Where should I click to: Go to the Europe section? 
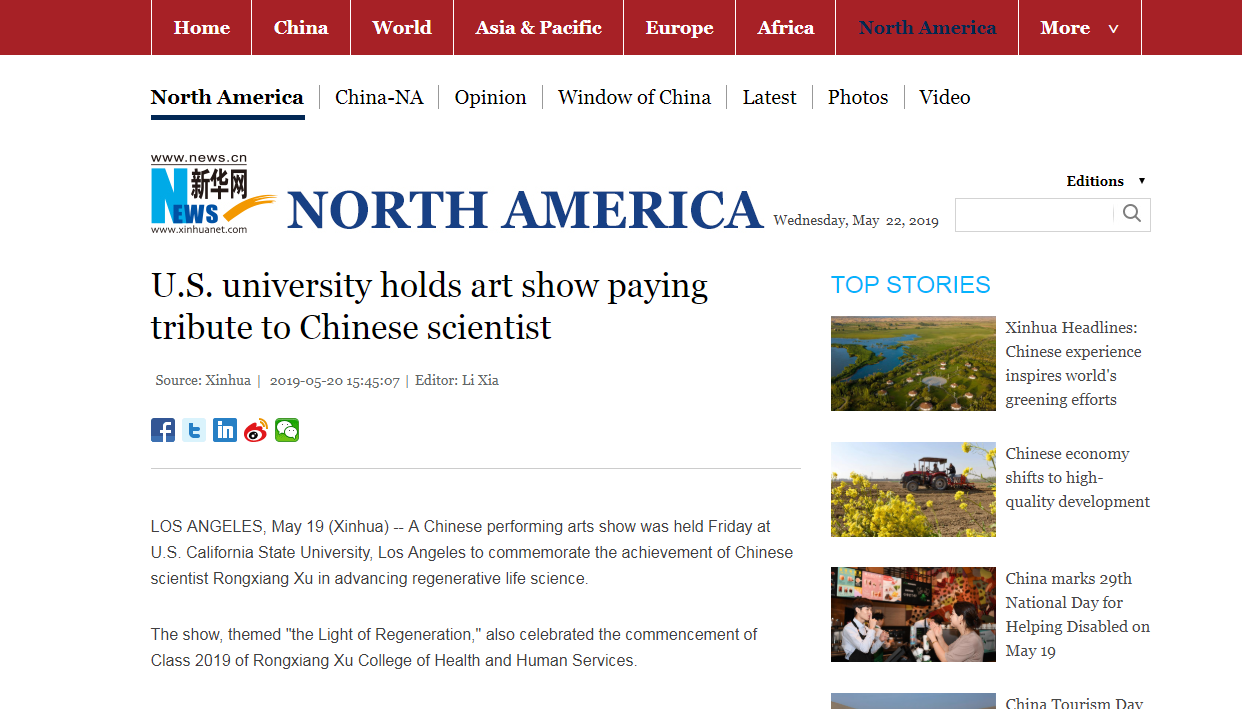[679, 28]
